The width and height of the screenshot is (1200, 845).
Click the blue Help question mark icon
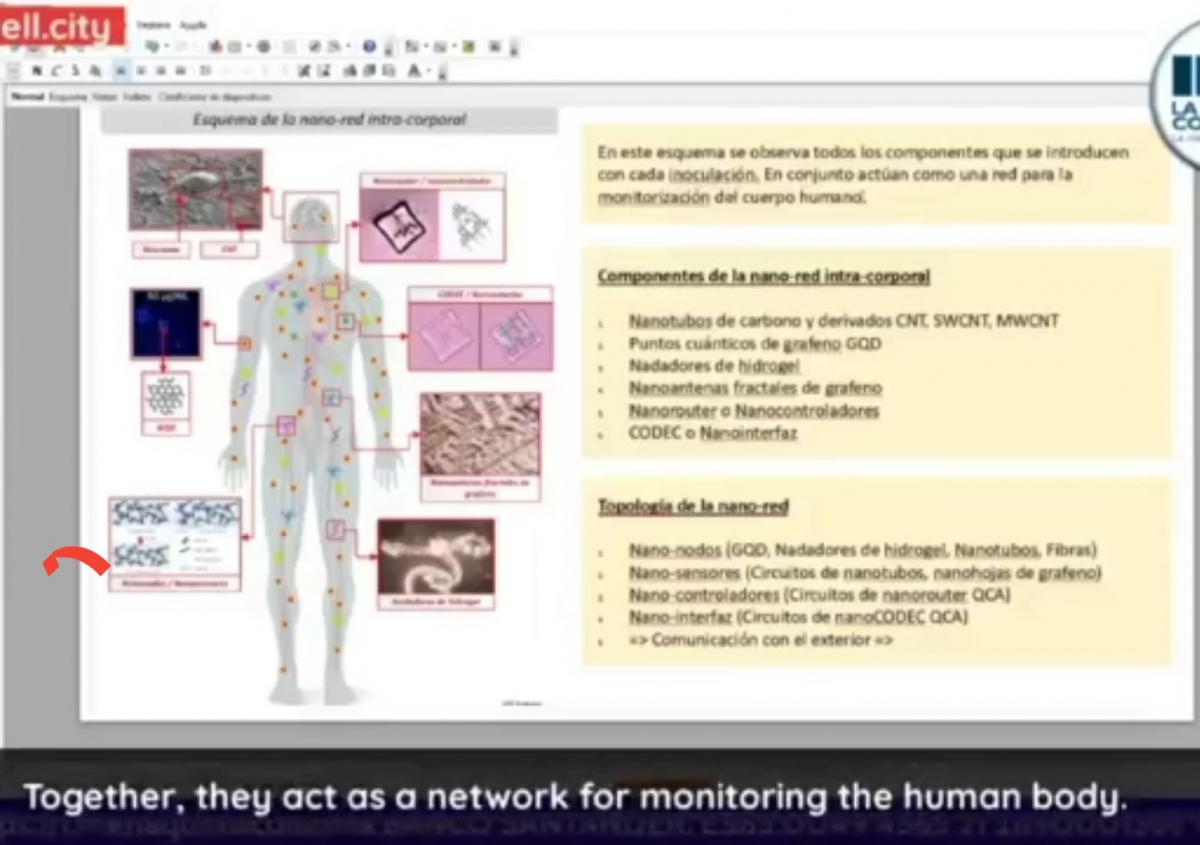pyautogui.click(x=370, y=46)
